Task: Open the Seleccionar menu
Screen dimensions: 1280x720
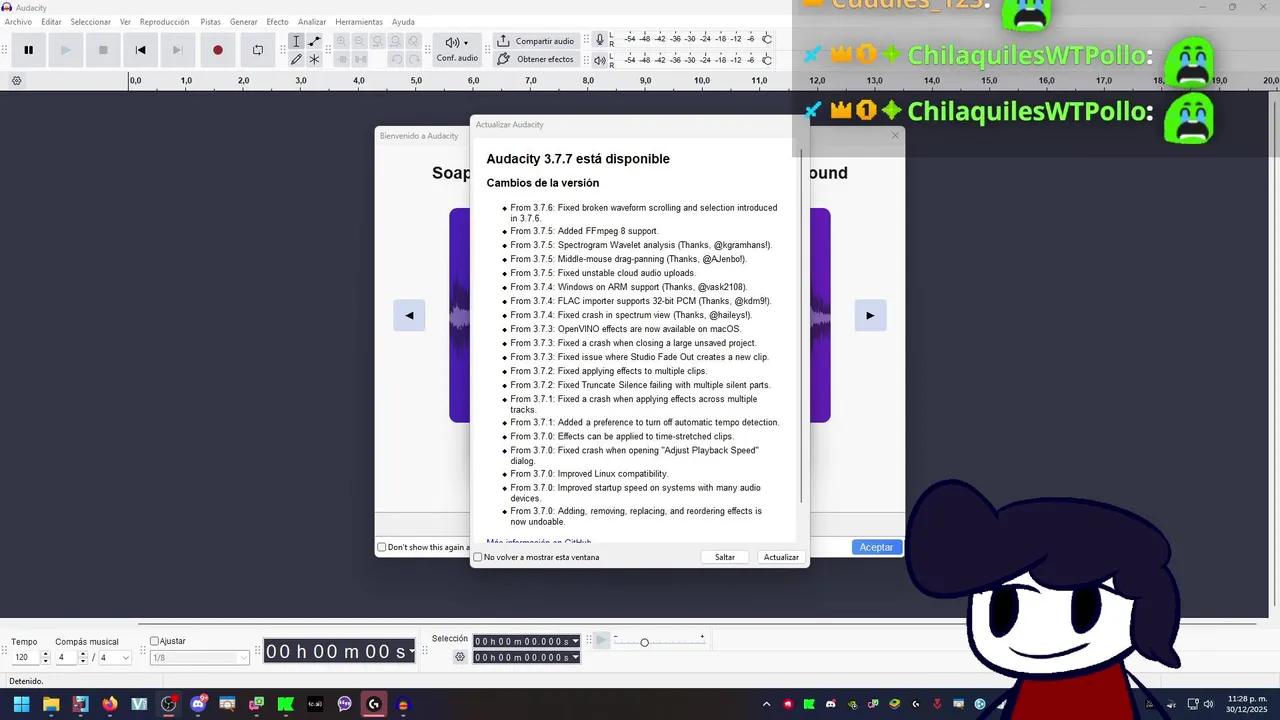Action: (x=91, y=22)
